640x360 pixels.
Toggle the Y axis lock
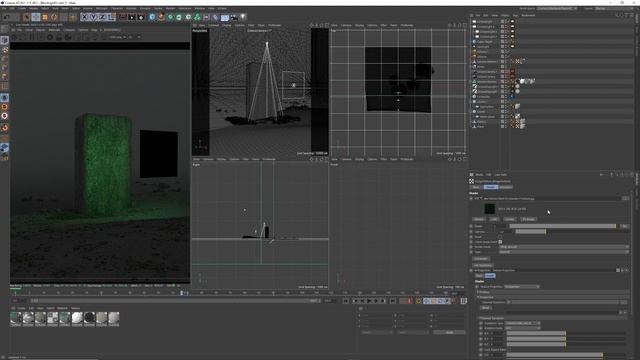point(93,17)
